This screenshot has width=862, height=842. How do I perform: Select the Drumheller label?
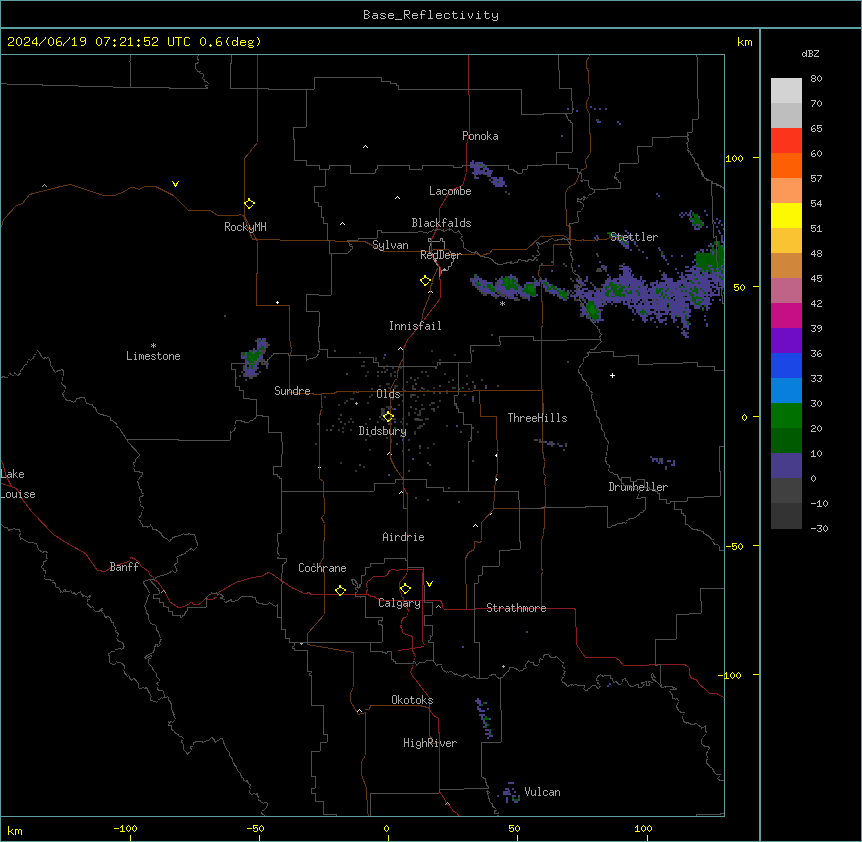pos(638,487)
